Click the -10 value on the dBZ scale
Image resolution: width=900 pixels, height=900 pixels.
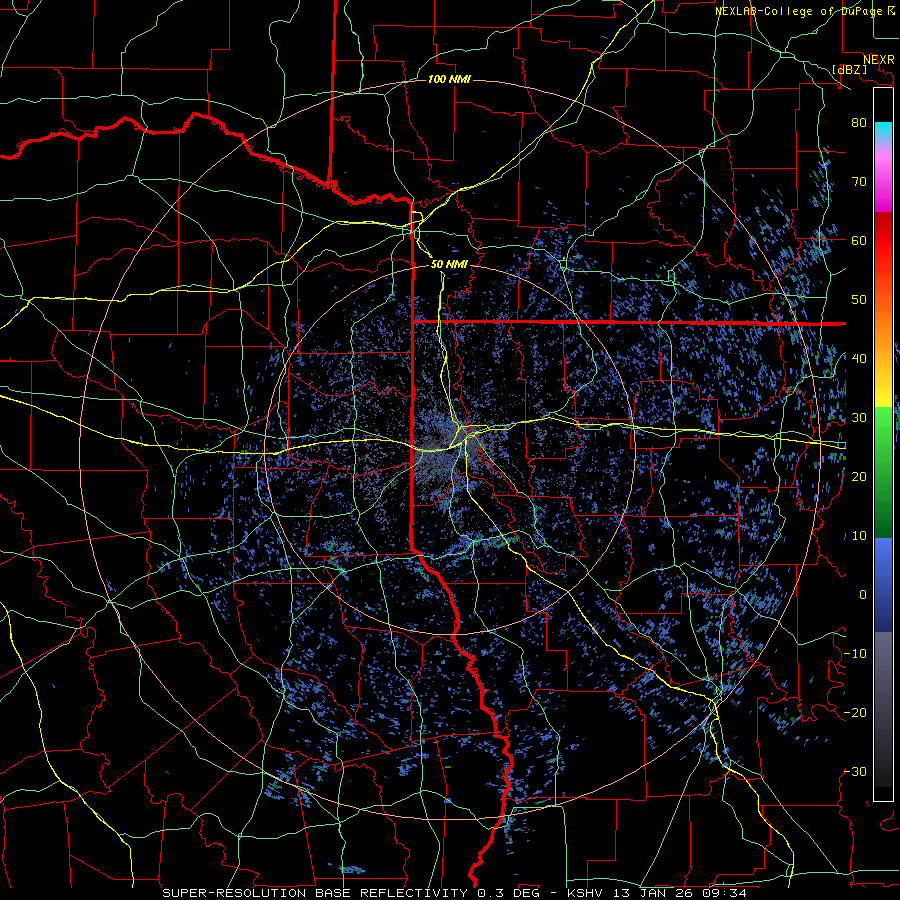click(x=855, y=654)
